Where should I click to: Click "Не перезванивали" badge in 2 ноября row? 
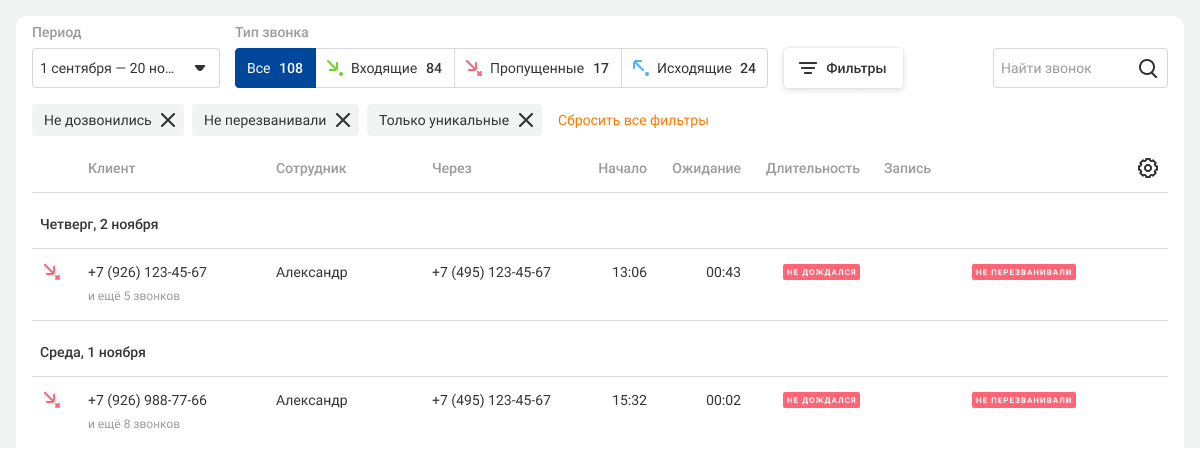[1024, 272]
